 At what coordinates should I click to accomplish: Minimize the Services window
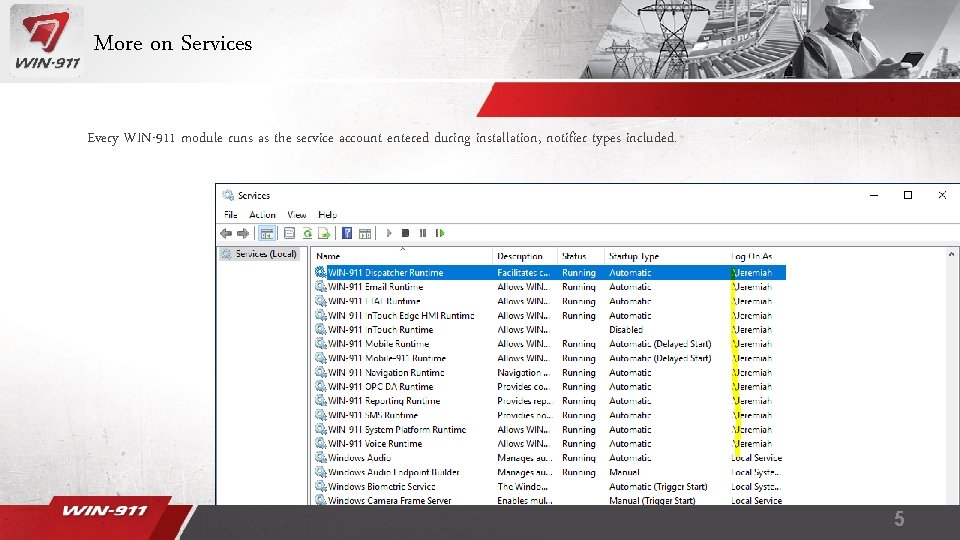click(874, 195)
